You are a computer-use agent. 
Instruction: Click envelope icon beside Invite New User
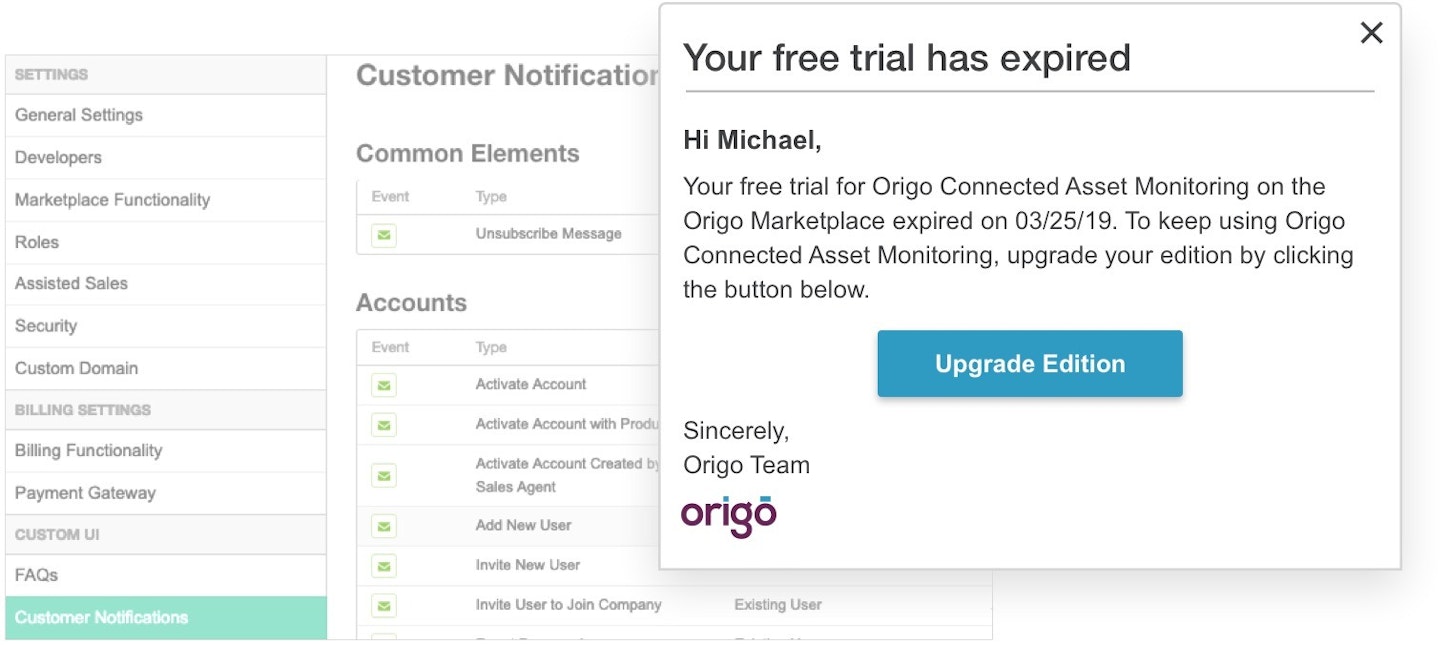click(x=384, y=566)
